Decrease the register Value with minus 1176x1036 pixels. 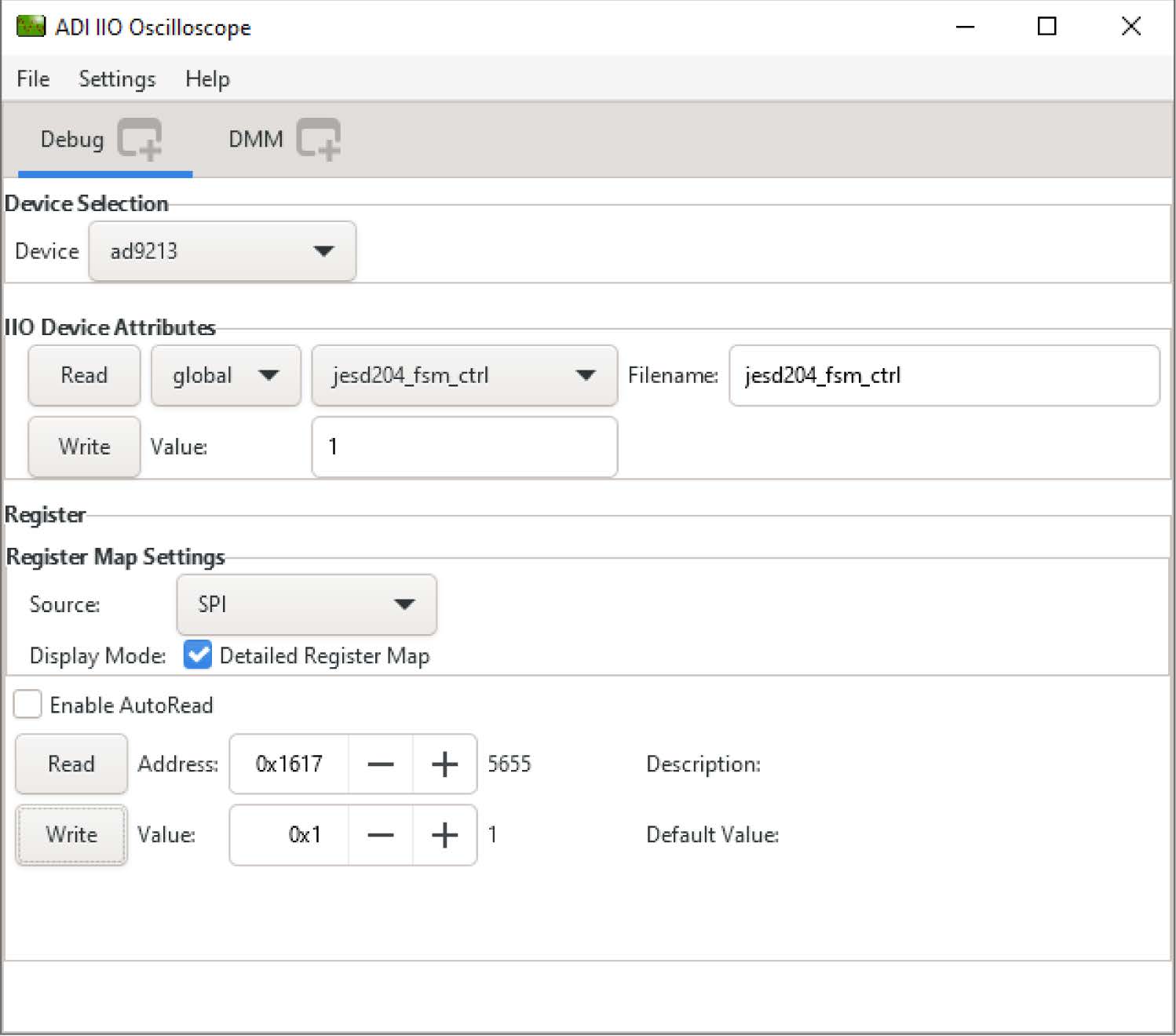click(x=381, y=834)
